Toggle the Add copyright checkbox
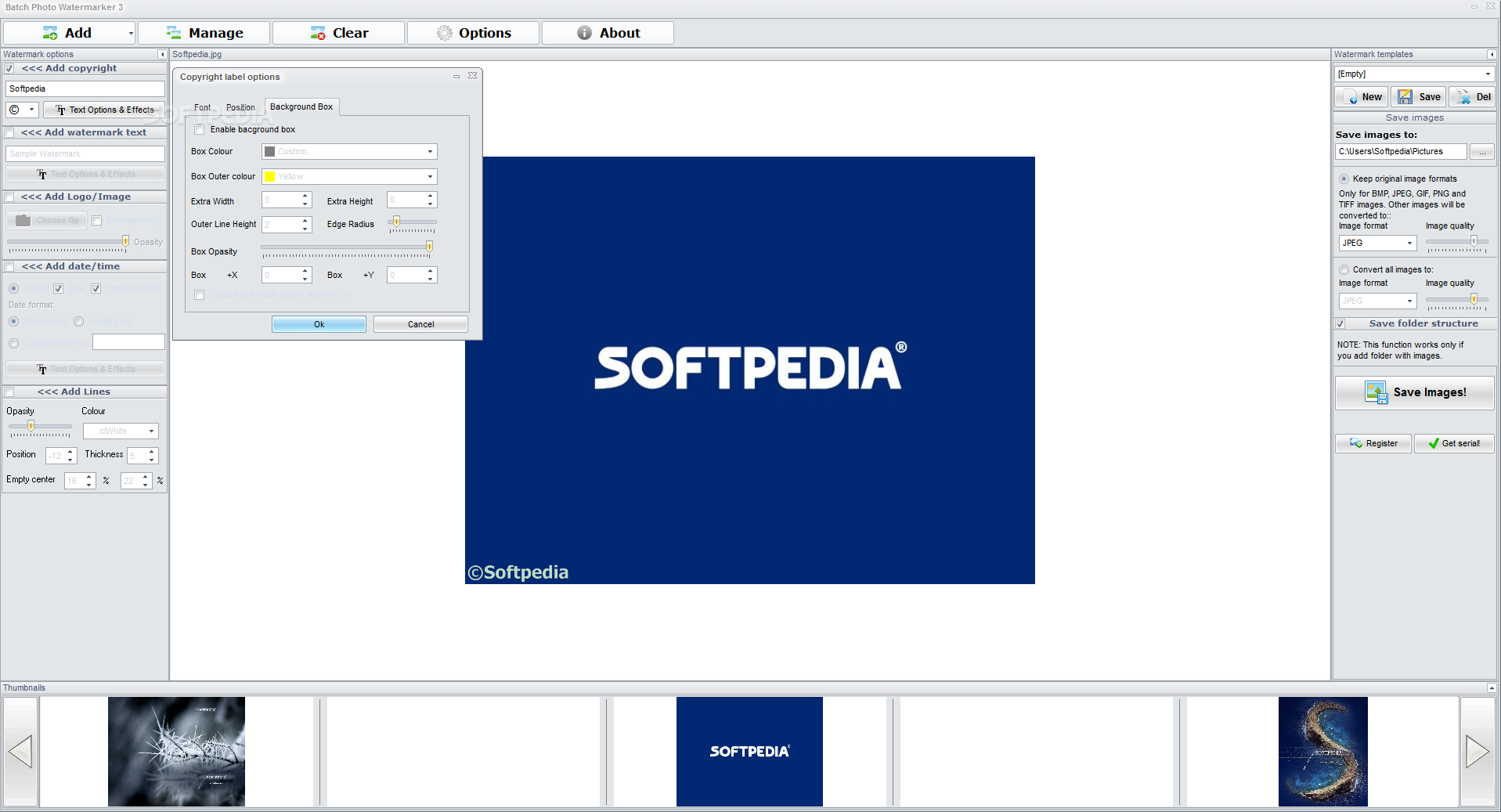1501x812 pixels. click(x=9, y=69)
